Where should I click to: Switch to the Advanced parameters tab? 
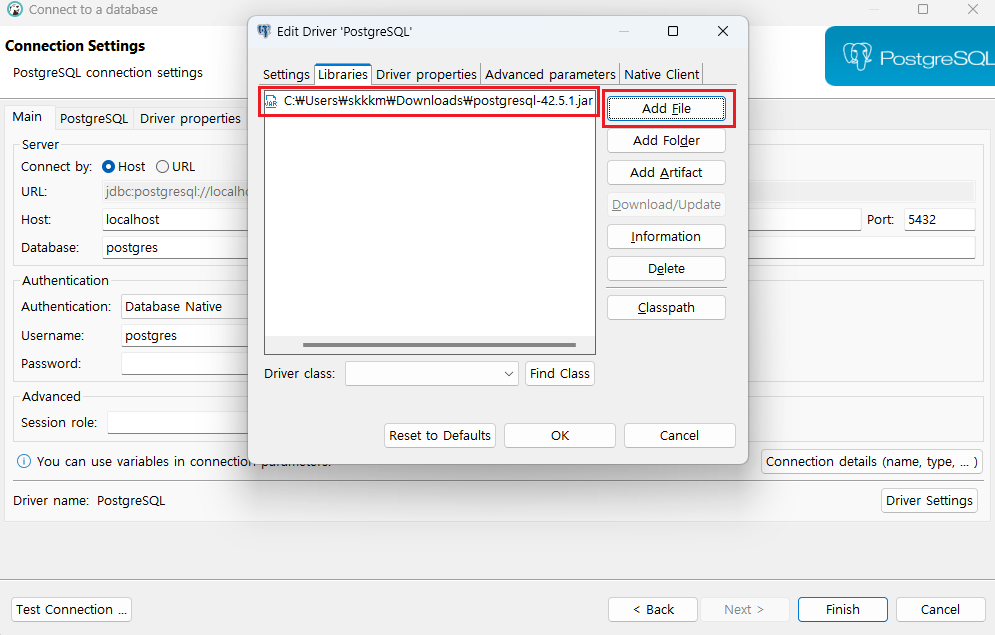click(x=550, y=74)
